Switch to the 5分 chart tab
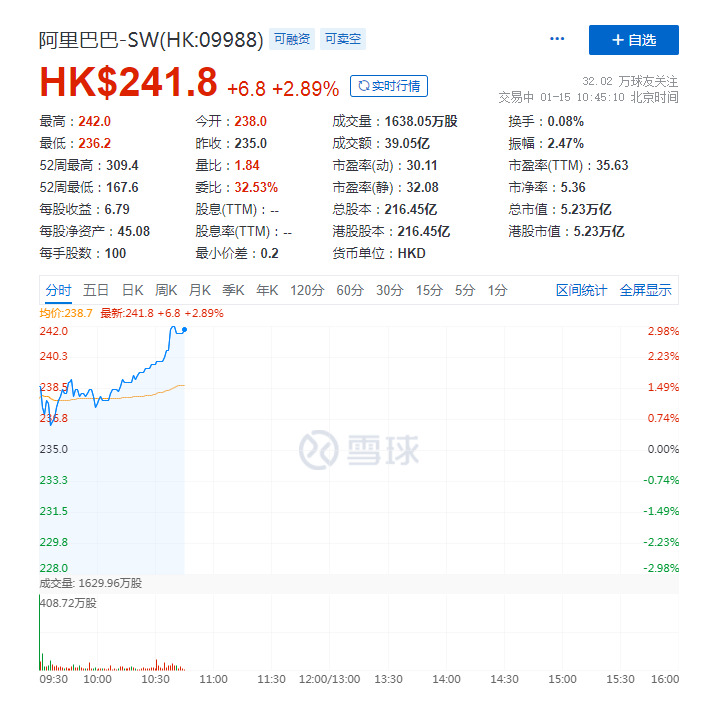 (x=465, y=290)
